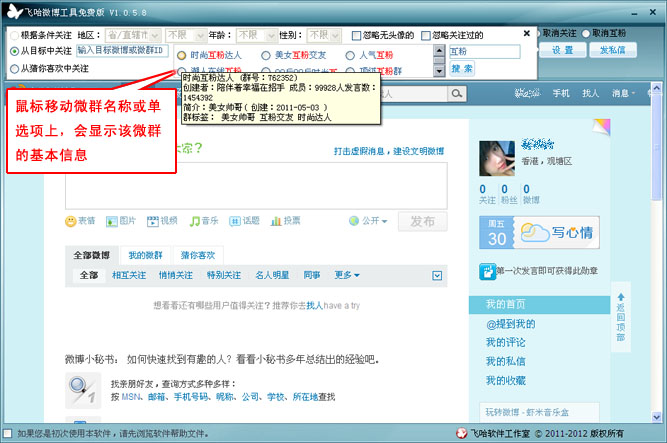Open the 省/直辖市 region dropdown
The height and width of the screenshot is (443, 667).
[133, 35]
